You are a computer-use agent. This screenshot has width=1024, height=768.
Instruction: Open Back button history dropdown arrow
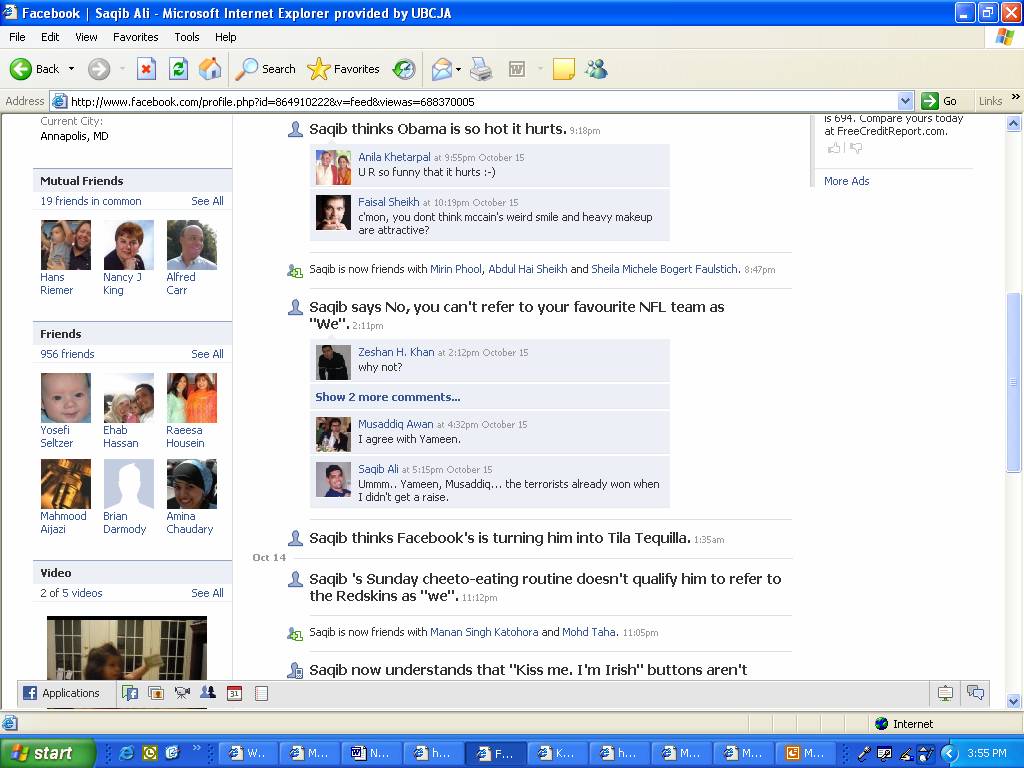pyautogui.click(x=71, y=69)
